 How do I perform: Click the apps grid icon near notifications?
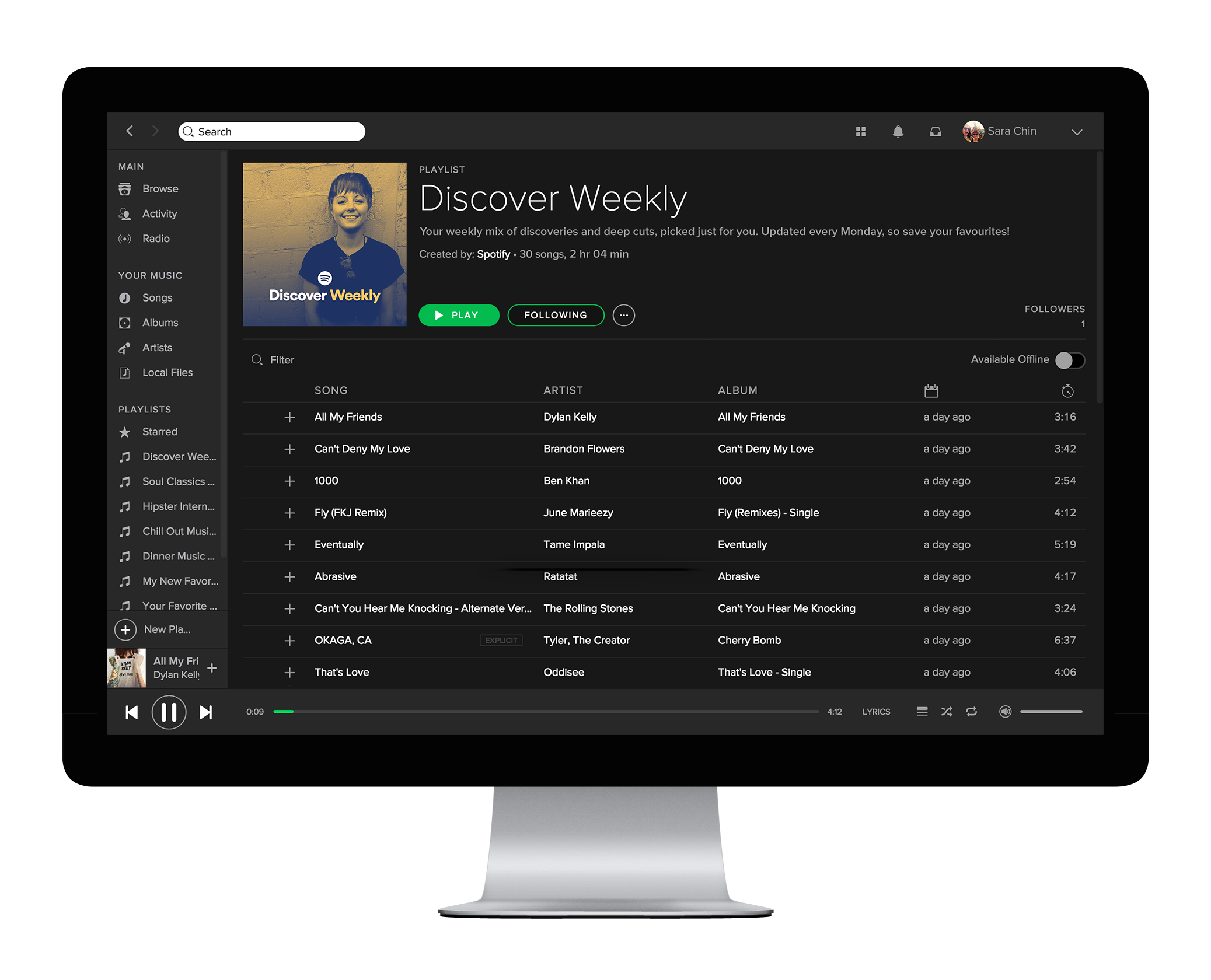861,131
